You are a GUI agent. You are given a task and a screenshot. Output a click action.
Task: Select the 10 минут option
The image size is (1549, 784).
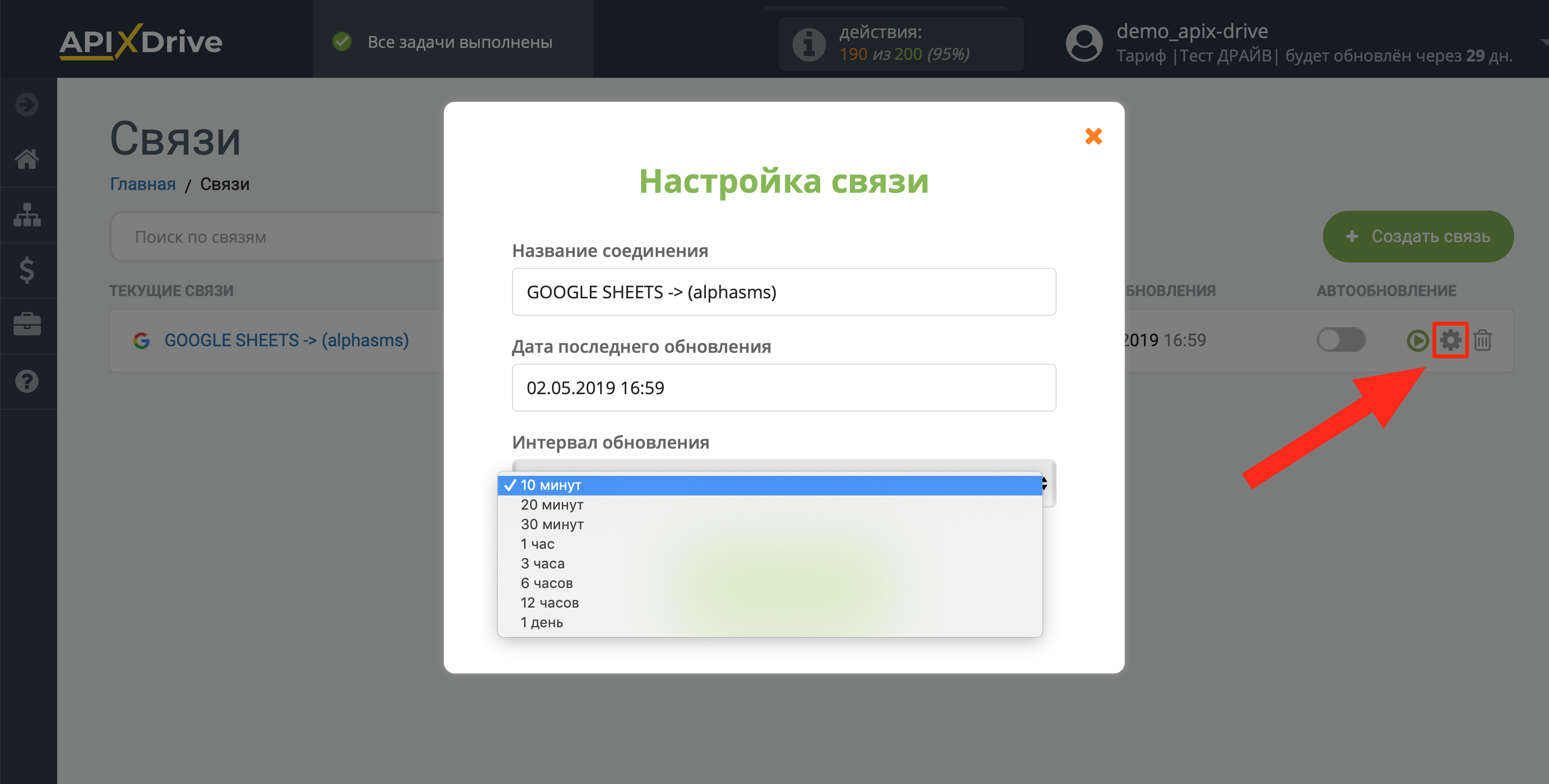pyautogui.click(x=770, y=485)
